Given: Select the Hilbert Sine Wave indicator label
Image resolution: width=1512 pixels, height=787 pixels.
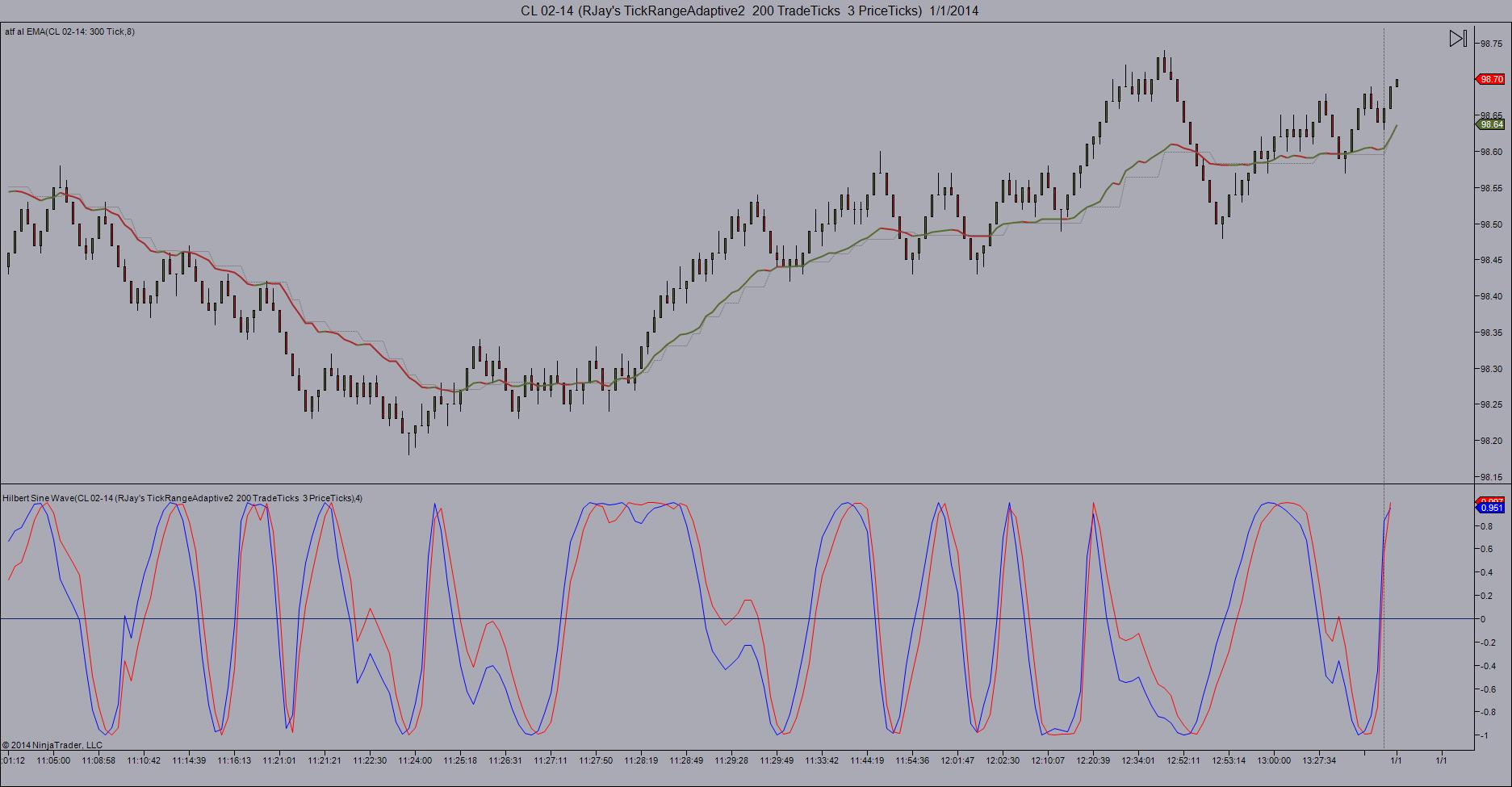Looking at the screenshot, I should point(182,498).
